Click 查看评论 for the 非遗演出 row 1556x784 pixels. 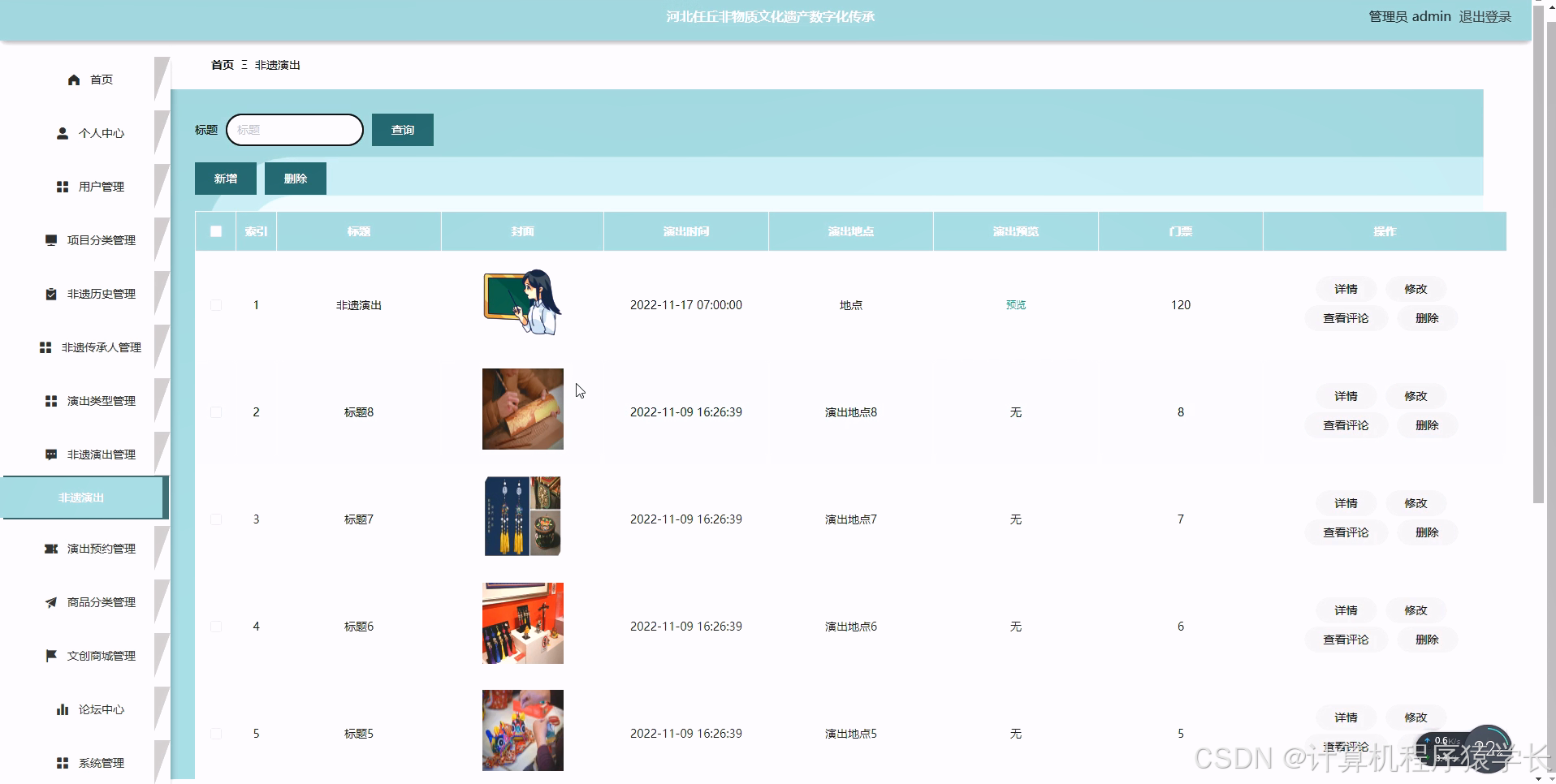[1346, 318]
